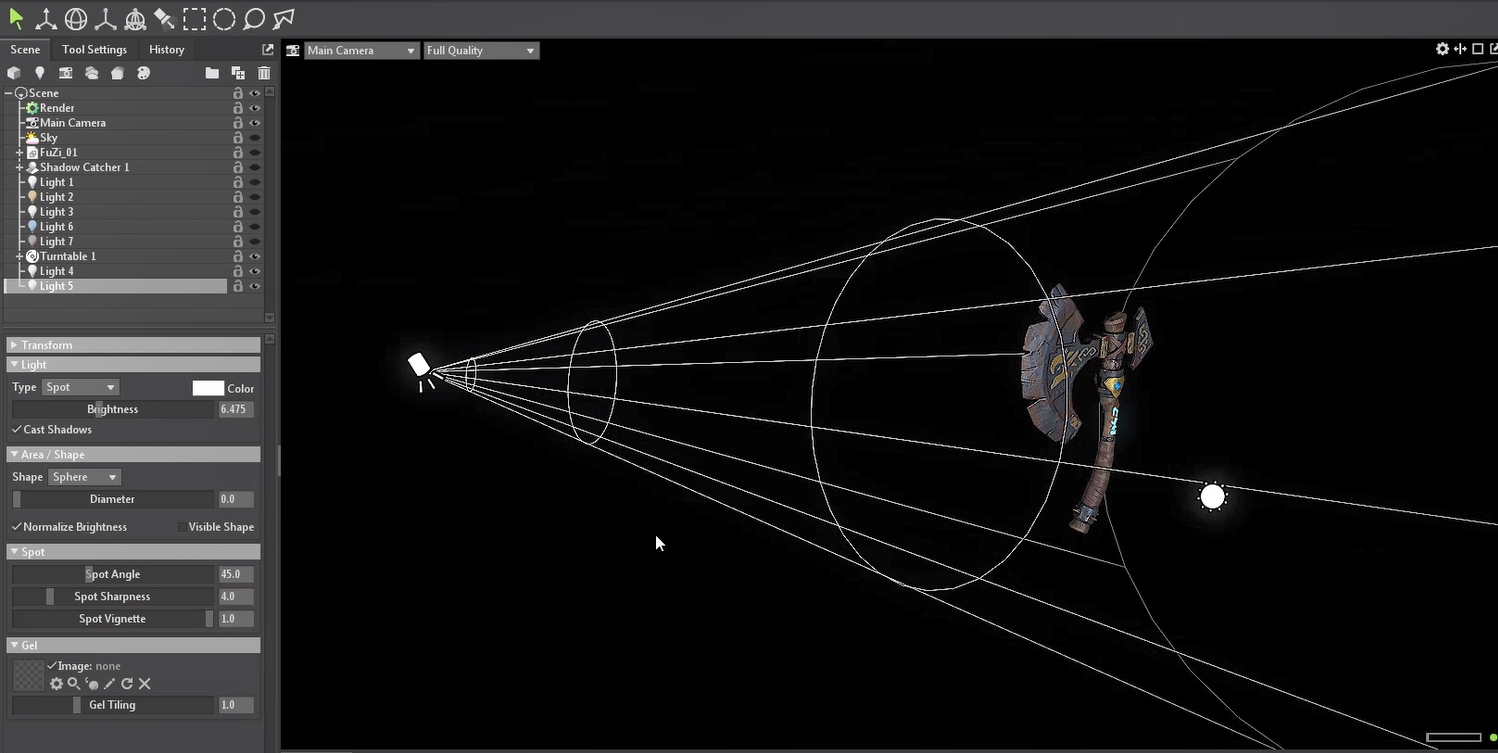Open viewport settings gear icon
Screen dimensions: 1498x753
click(1442, 49)
